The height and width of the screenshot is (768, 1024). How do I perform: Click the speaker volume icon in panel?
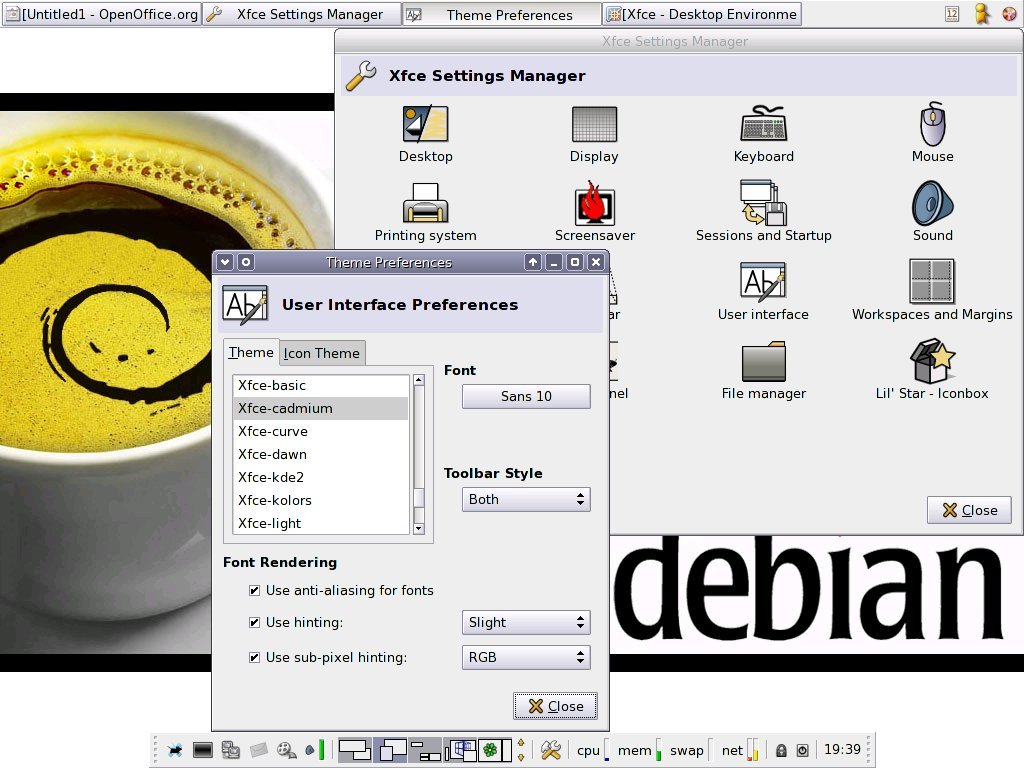coord(310,750)
